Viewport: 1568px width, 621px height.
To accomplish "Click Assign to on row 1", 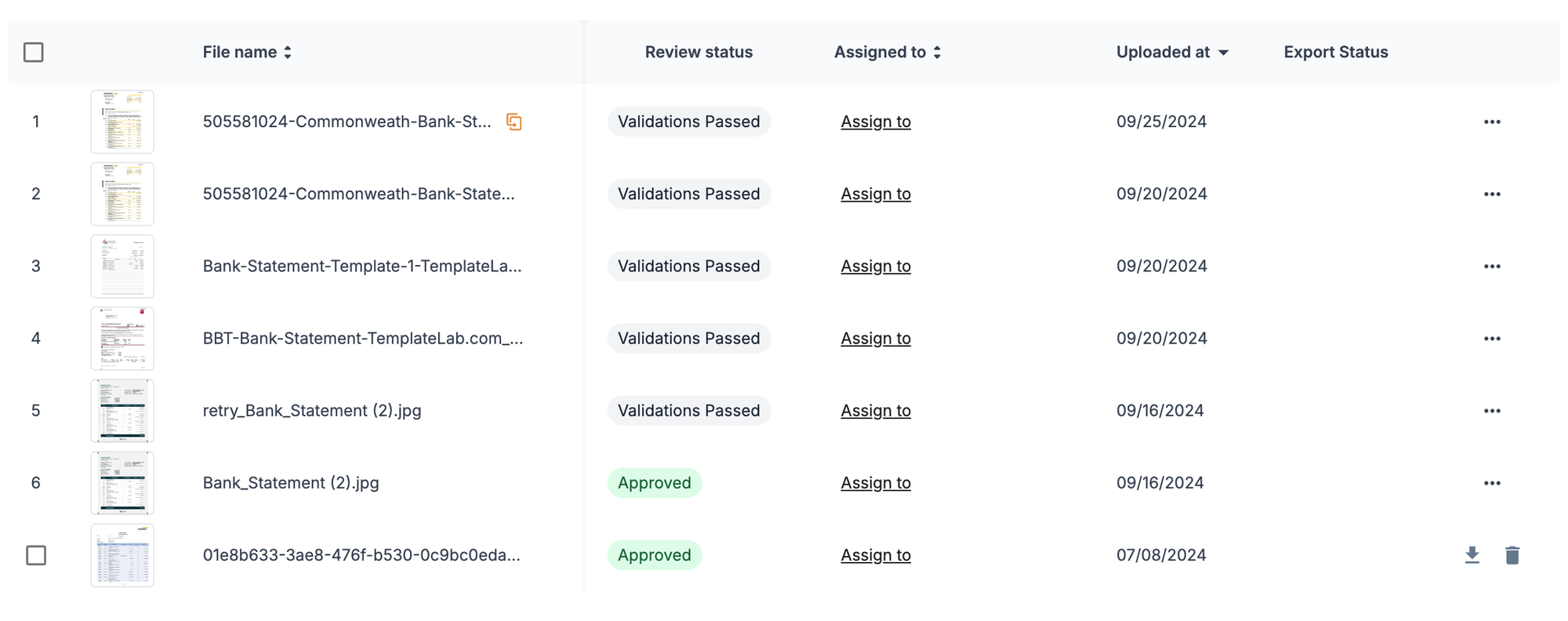I will (x=876, y=122).
